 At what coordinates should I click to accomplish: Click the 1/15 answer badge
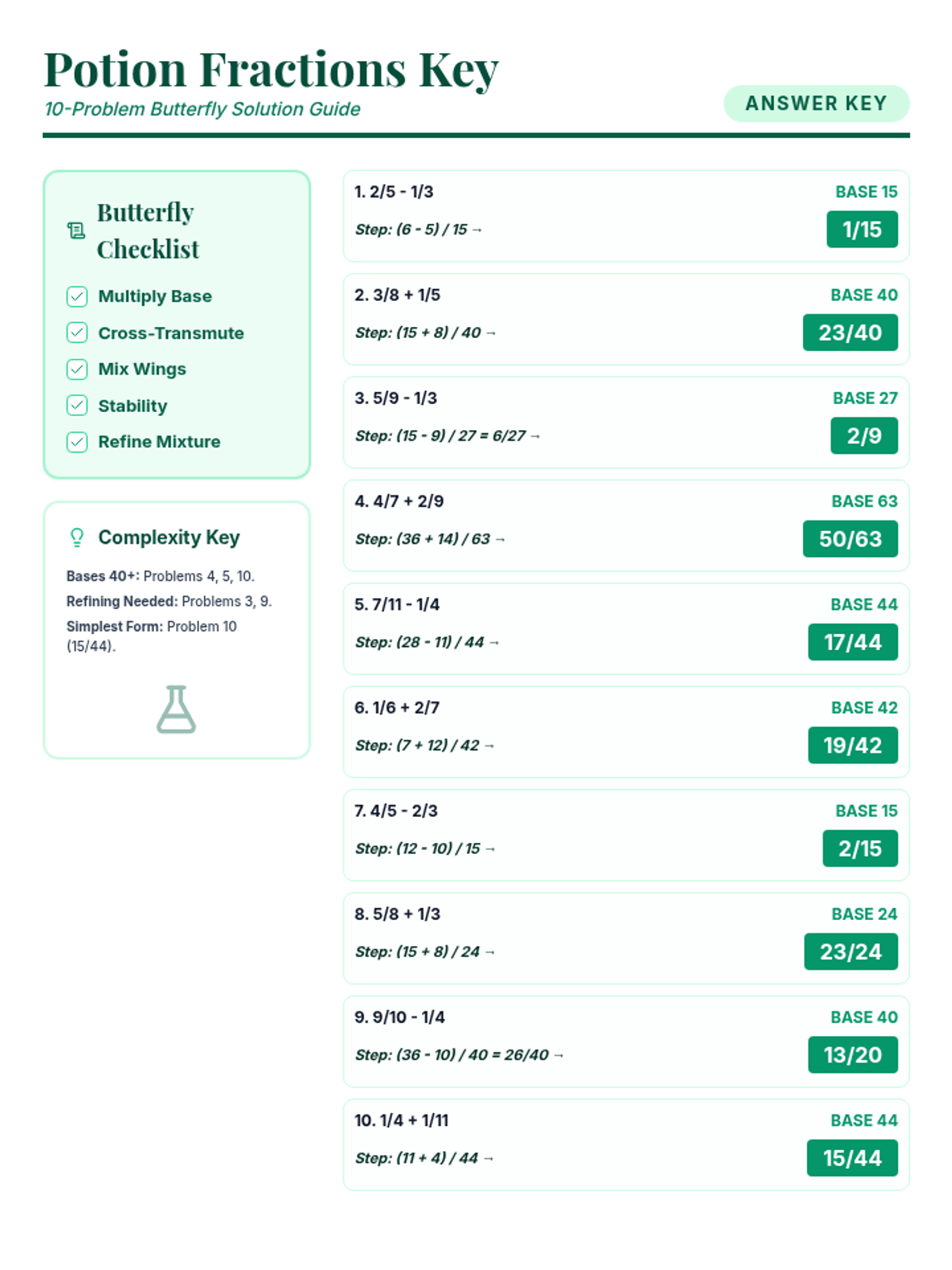[862, 229]
